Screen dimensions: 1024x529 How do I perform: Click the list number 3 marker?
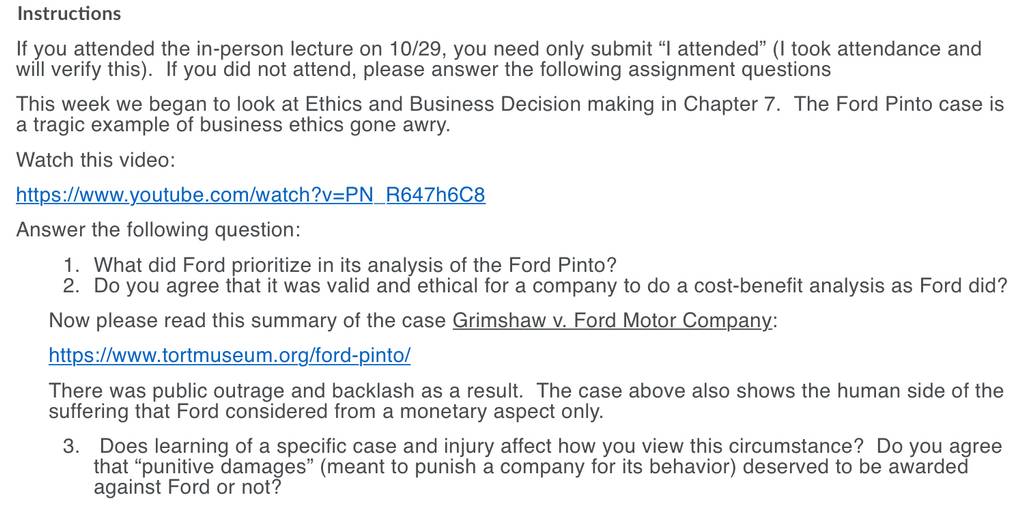click(71, 446)
